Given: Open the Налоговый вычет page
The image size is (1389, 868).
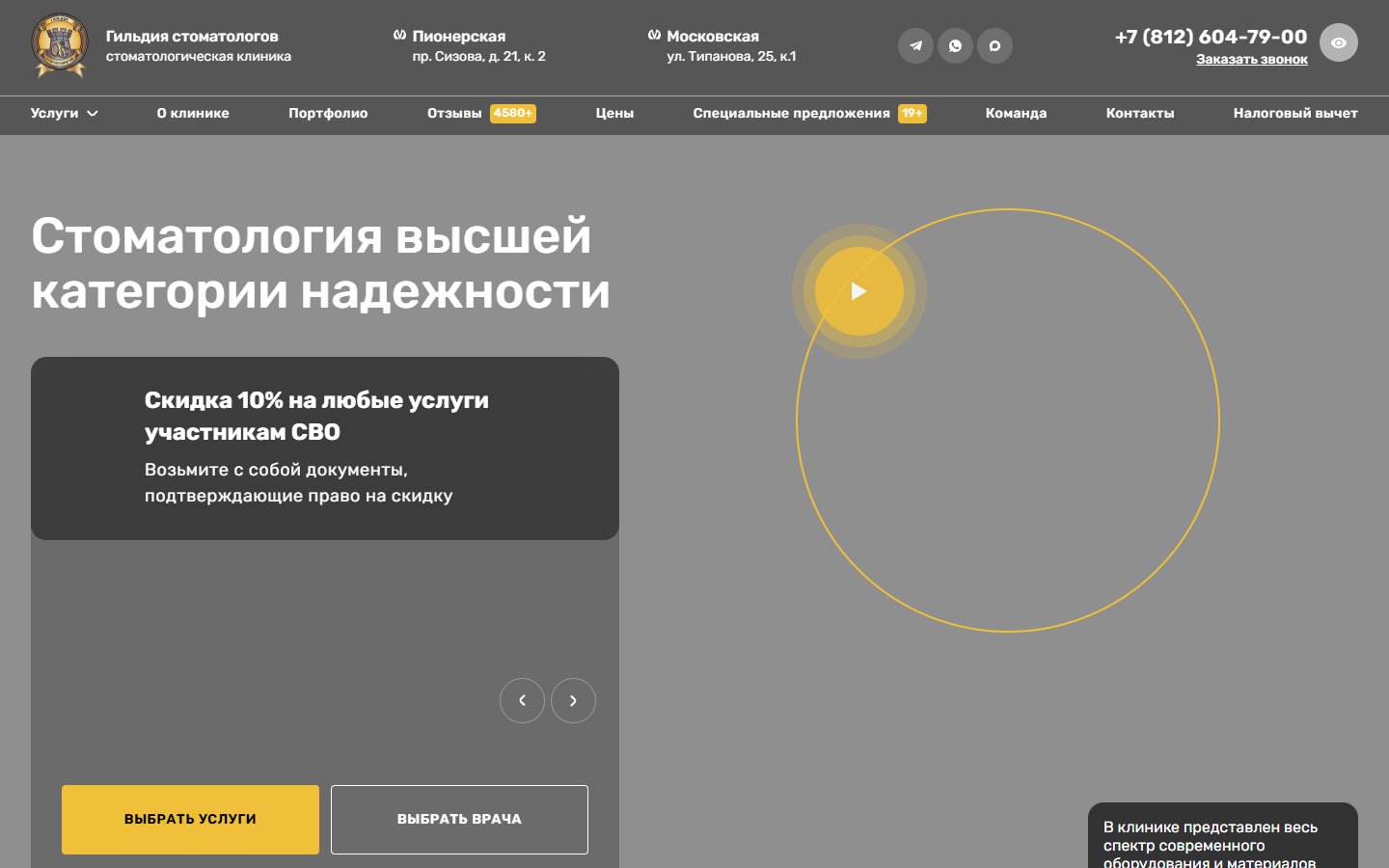Looking at the screenshot, I should (x=1295, y=113).
